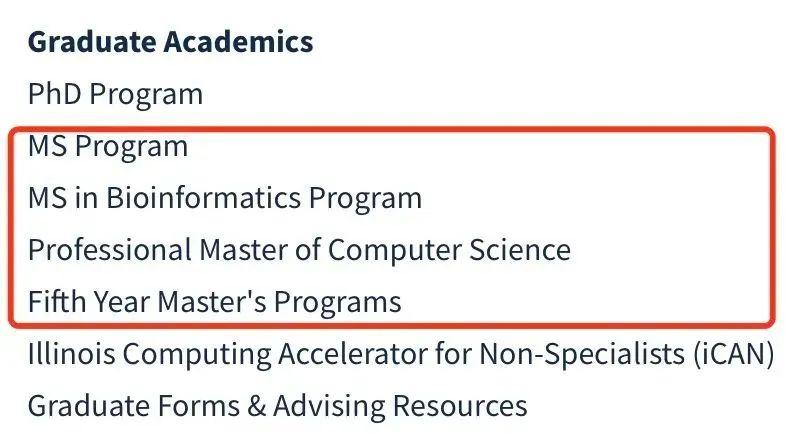View the last highlighted item, Fifth Year Master's

click(x=215, y=302)
